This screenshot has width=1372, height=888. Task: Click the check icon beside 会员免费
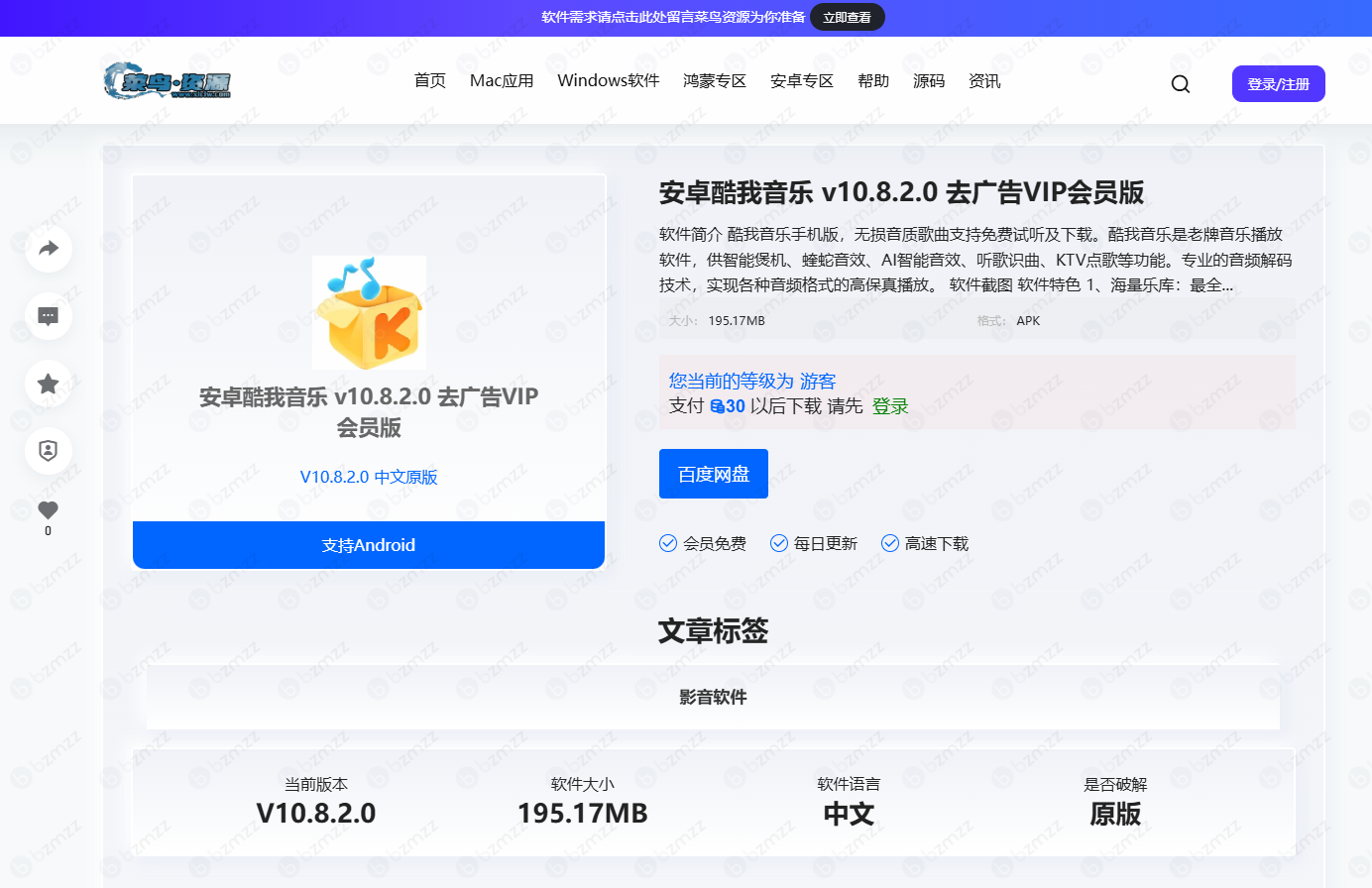click(x=668, y=543)
